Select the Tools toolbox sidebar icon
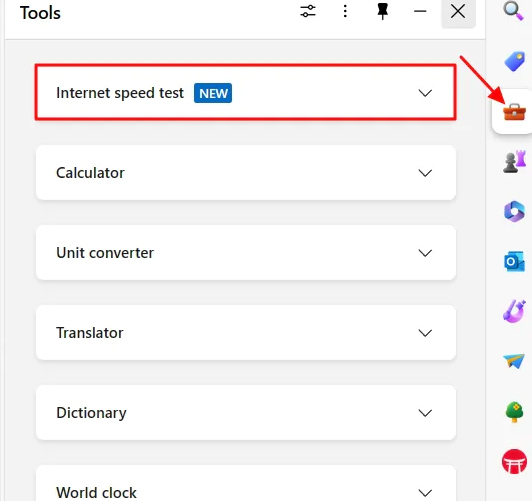This screenshot has width=532, height=501. pos(514,112)
